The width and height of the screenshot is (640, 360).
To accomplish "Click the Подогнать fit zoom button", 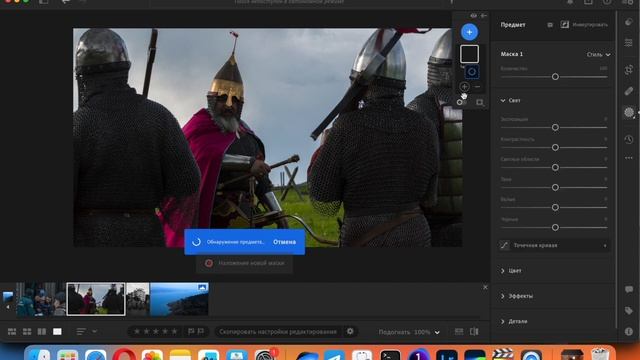I will [x=394, y=332].
